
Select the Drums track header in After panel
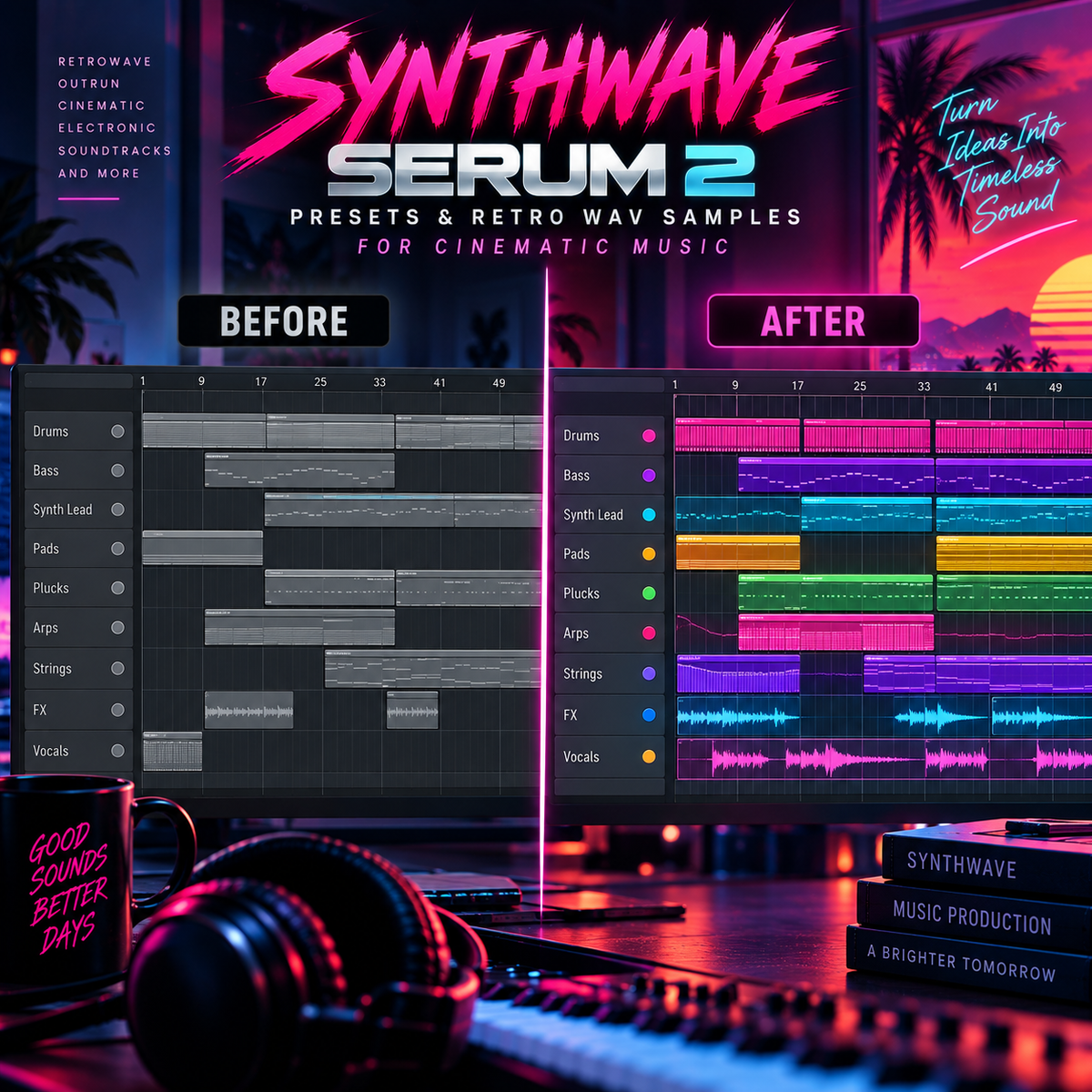pos(610,436)
